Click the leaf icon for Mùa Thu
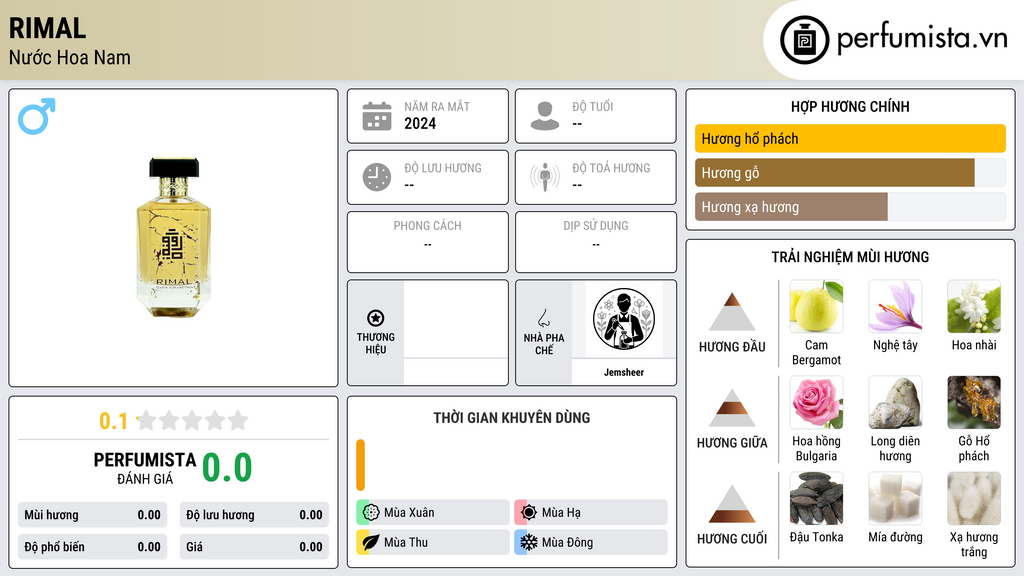 370,542
